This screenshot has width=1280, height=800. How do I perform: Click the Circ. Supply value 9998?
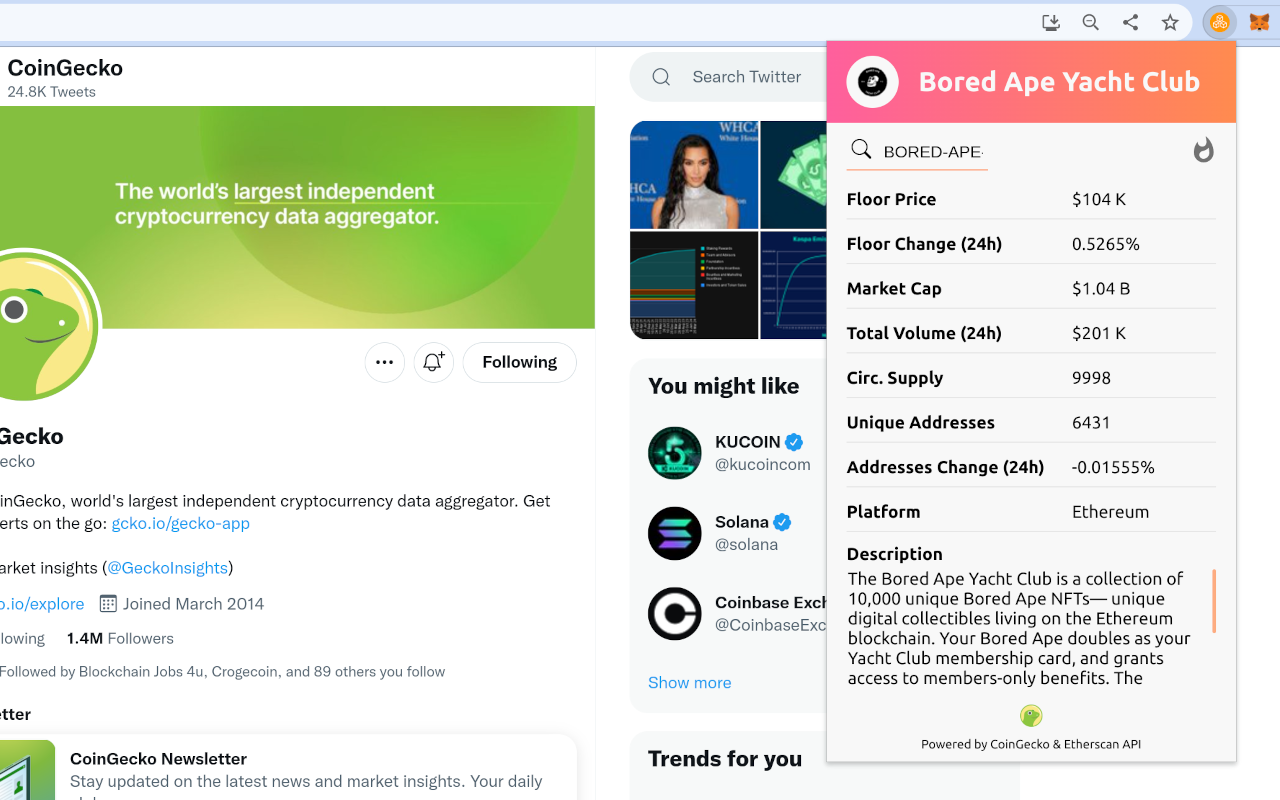[x=1091, y=378]
